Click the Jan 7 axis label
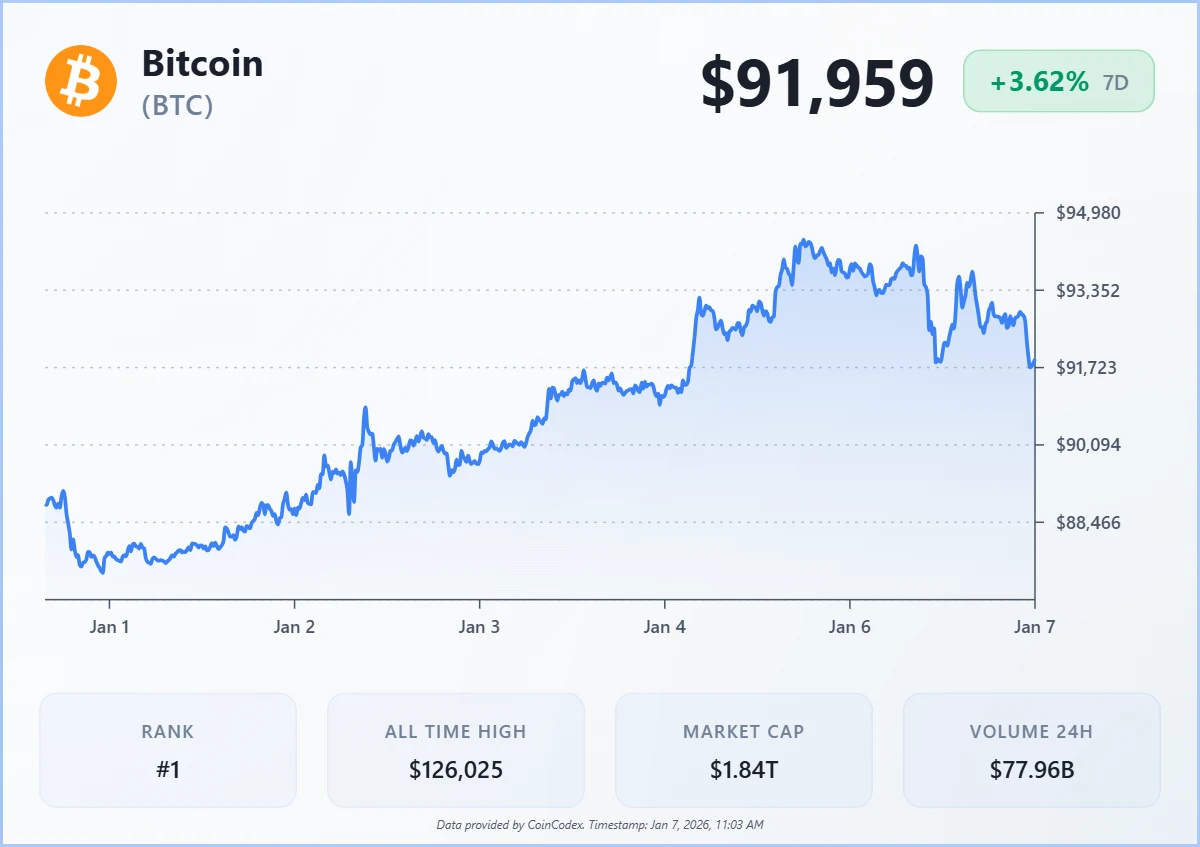The height and width of the screenshot is (847, 1200). [1034, 627]
